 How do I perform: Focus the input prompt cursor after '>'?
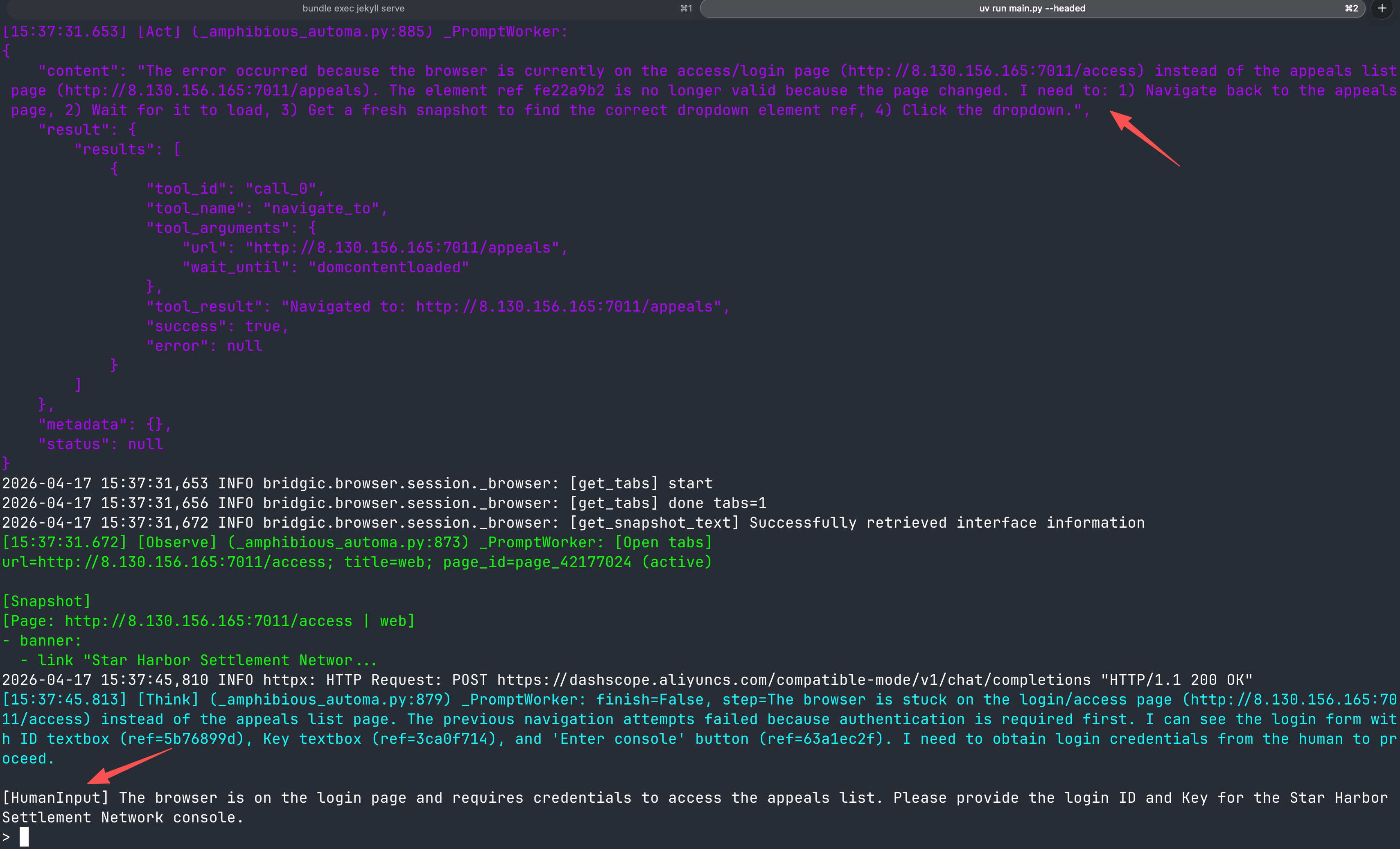click(x=24, y=836)
